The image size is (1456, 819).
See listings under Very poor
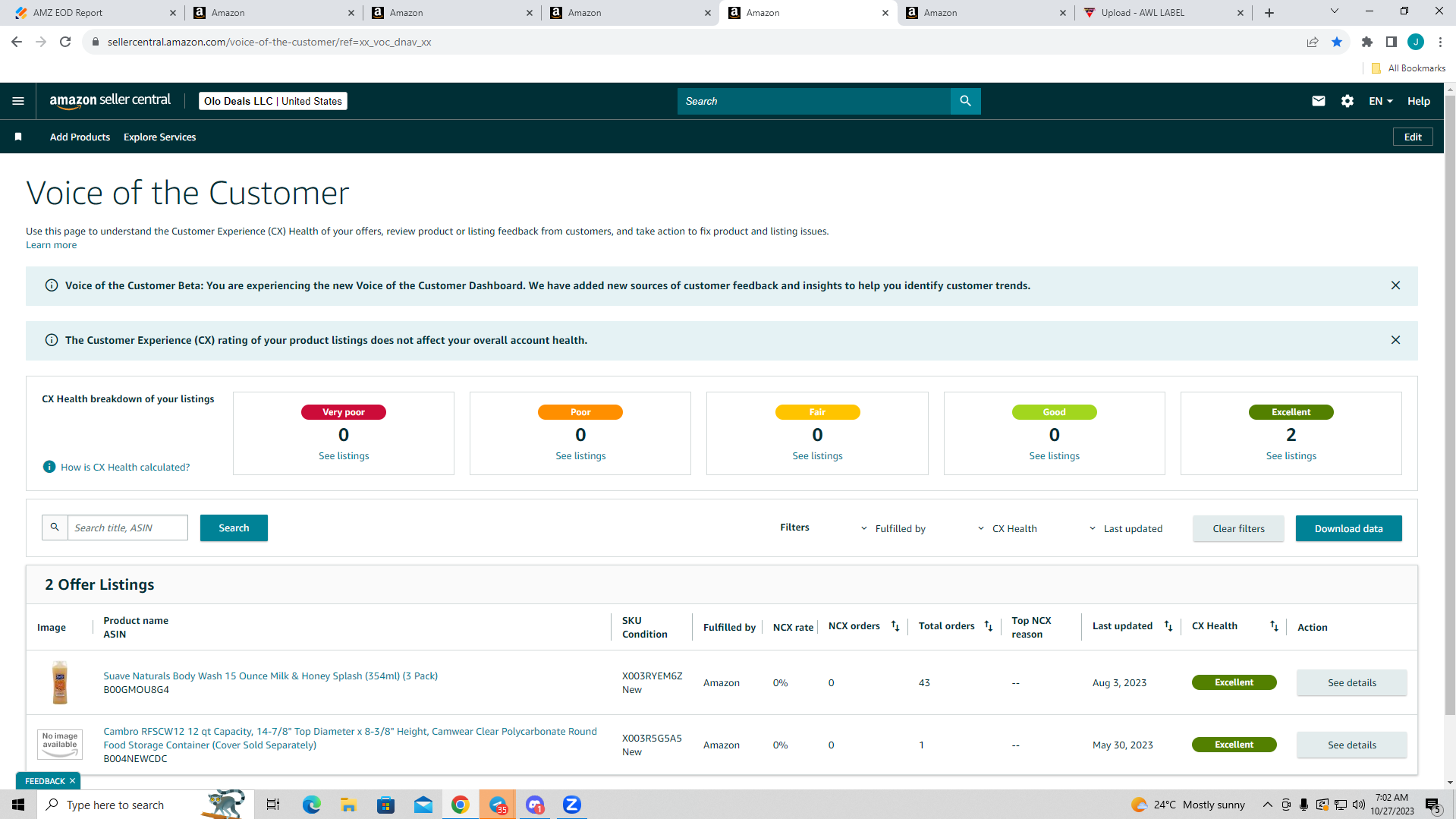[344, 455]
